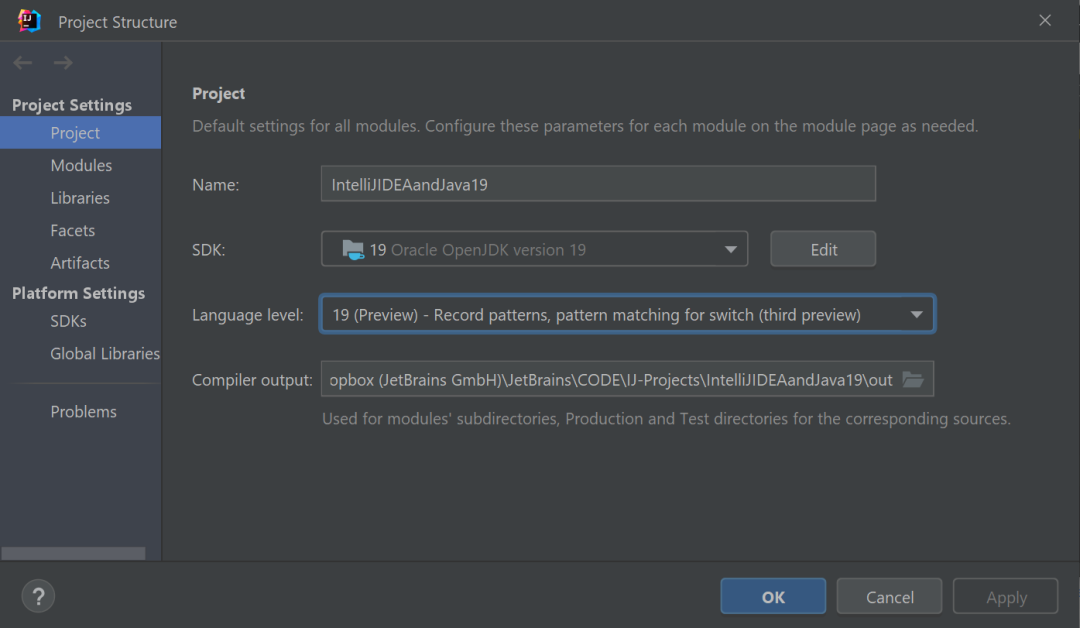This screenshot has height=628, width=1080.
Task: Open the SDK dropdown
Action: pyautogui.click(x=534, y=249)
